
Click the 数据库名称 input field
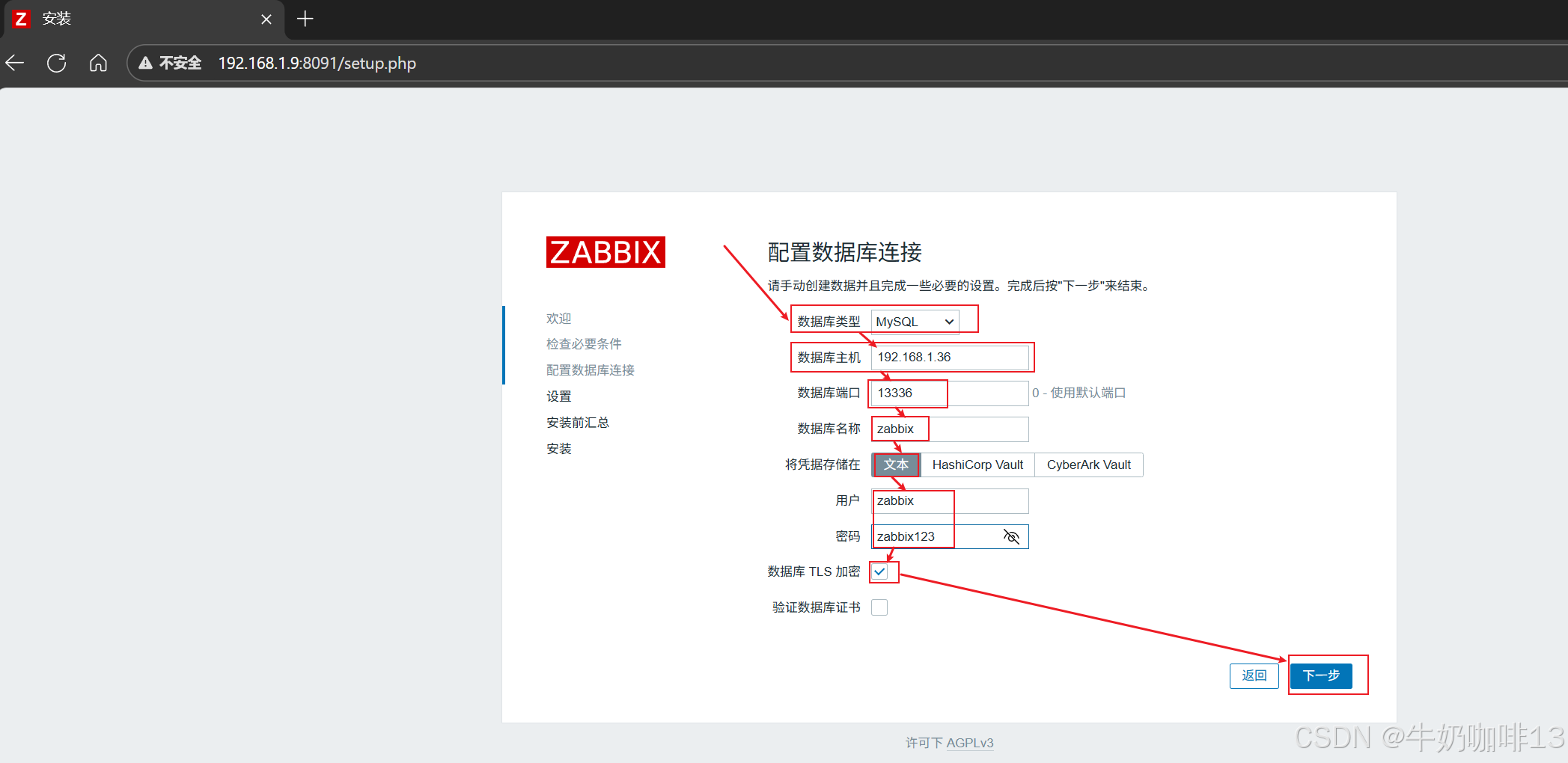950,429
